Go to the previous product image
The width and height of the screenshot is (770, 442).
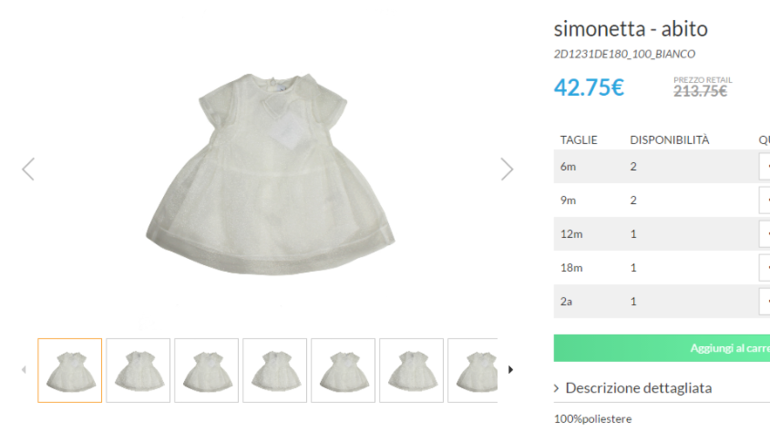point(28,169)
